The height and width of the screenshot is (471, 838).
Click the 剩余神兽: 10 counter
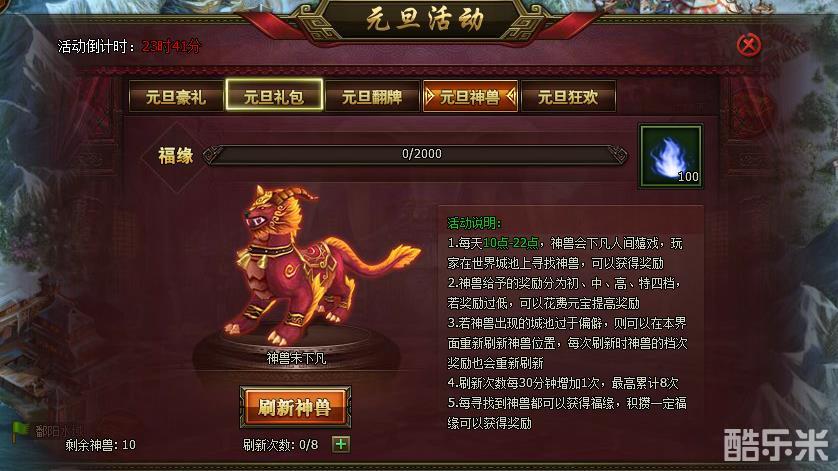point(100,445)
